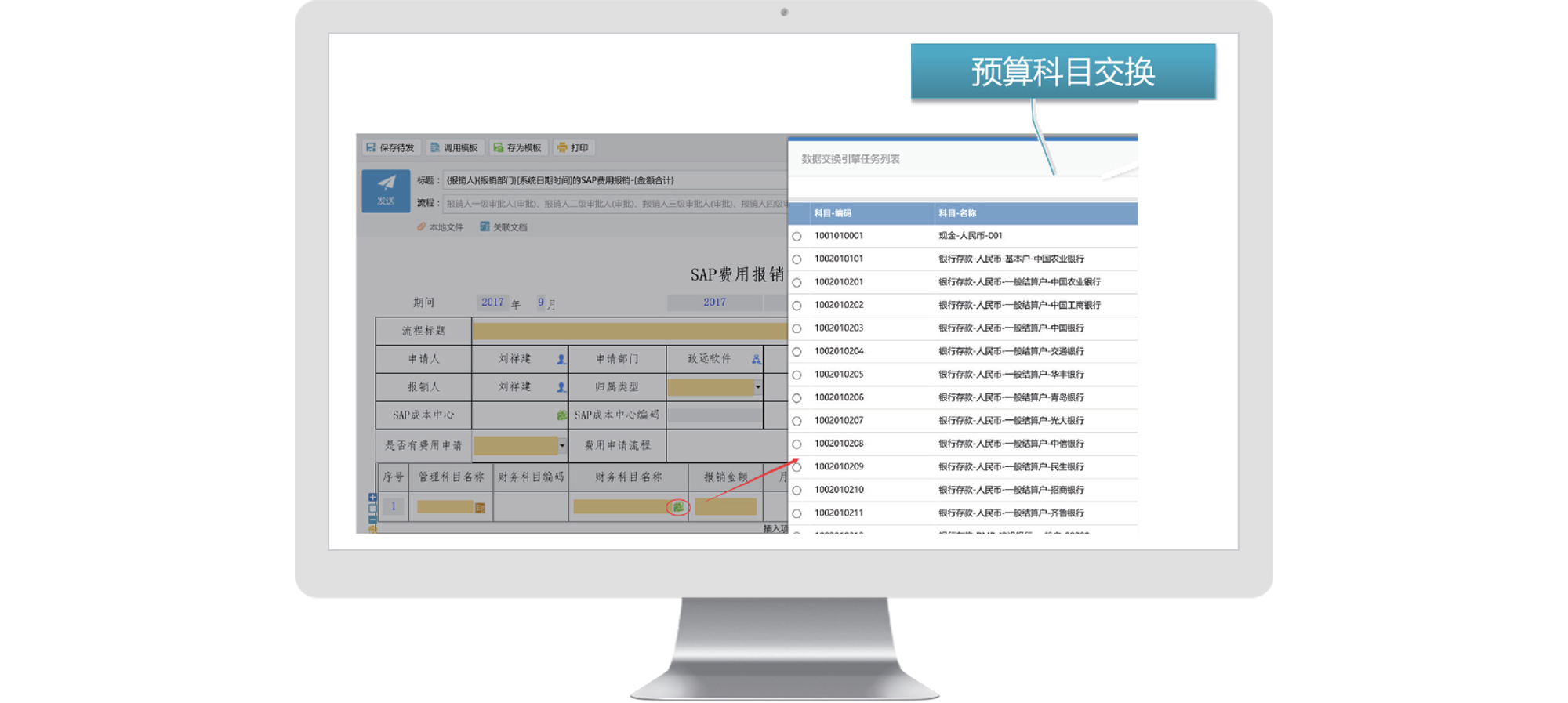
Task: Expand the 是否有费用申请 dropdown
Action: point(561,445)
